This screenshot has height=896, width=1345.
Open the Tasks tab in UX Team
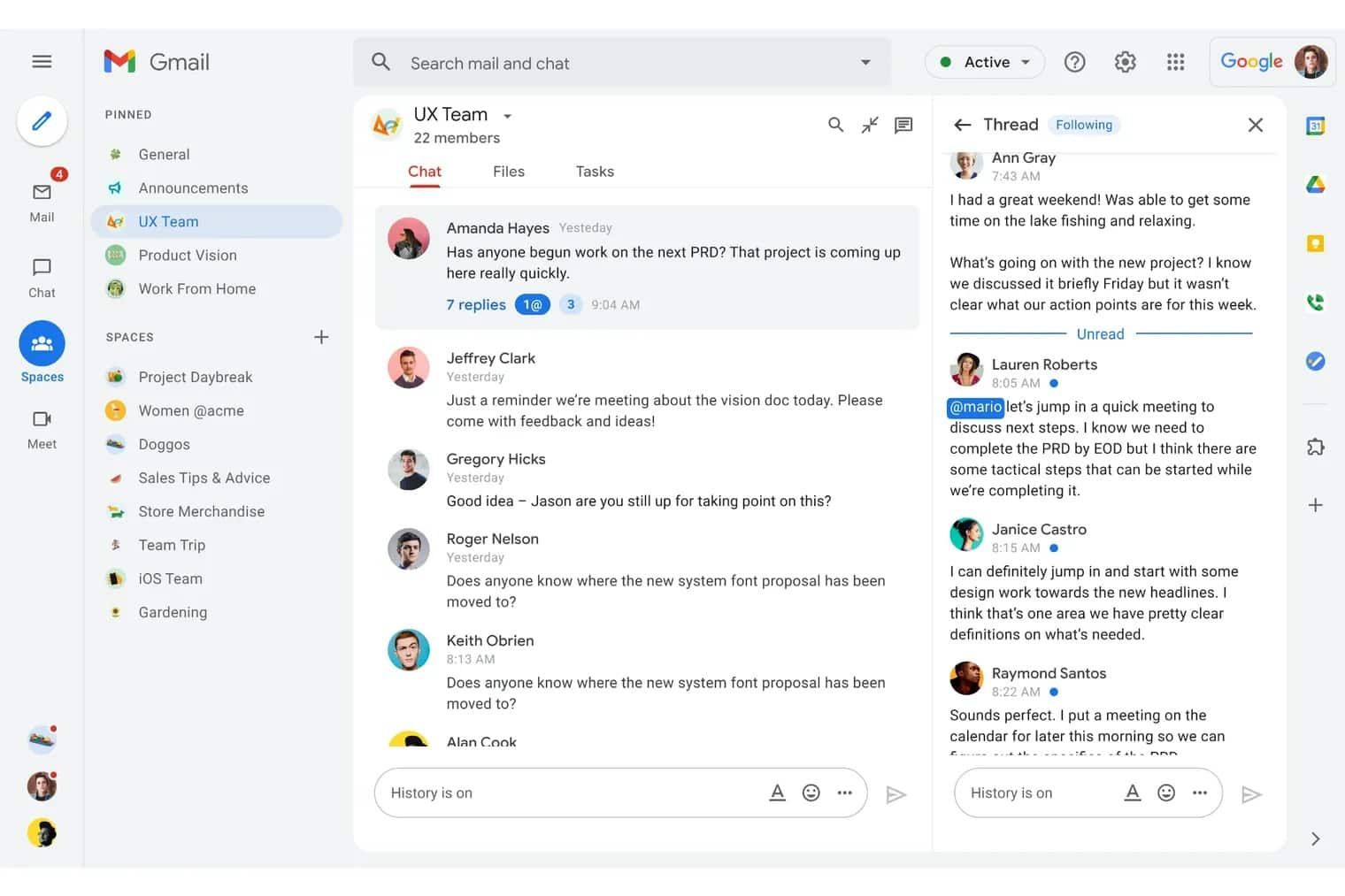594,171
